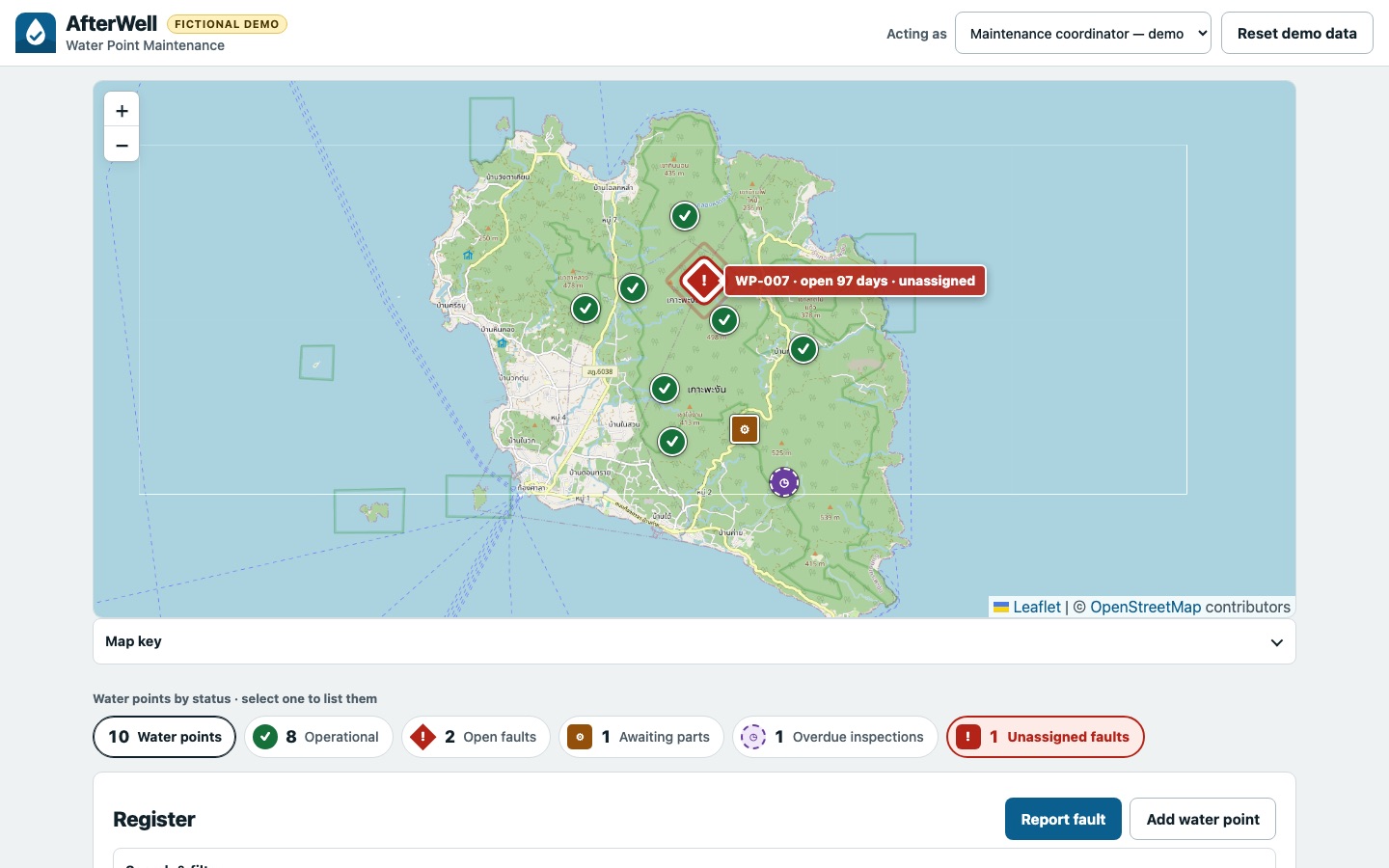The height and width of the screenshot is (868, 1389).
Task: Zoom in on the map
Action: click(x=122, y=110)
